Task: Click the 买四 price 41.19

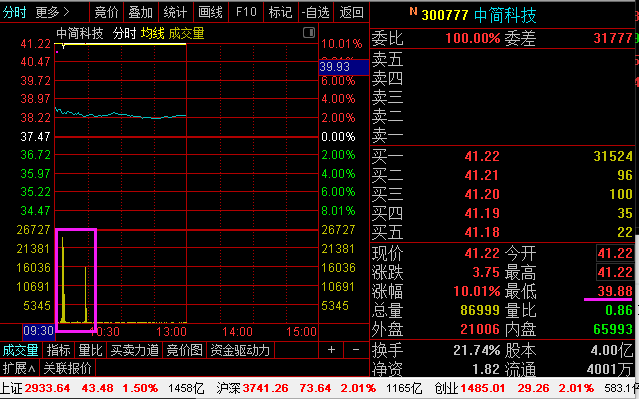Action: [x=482, y=213]
